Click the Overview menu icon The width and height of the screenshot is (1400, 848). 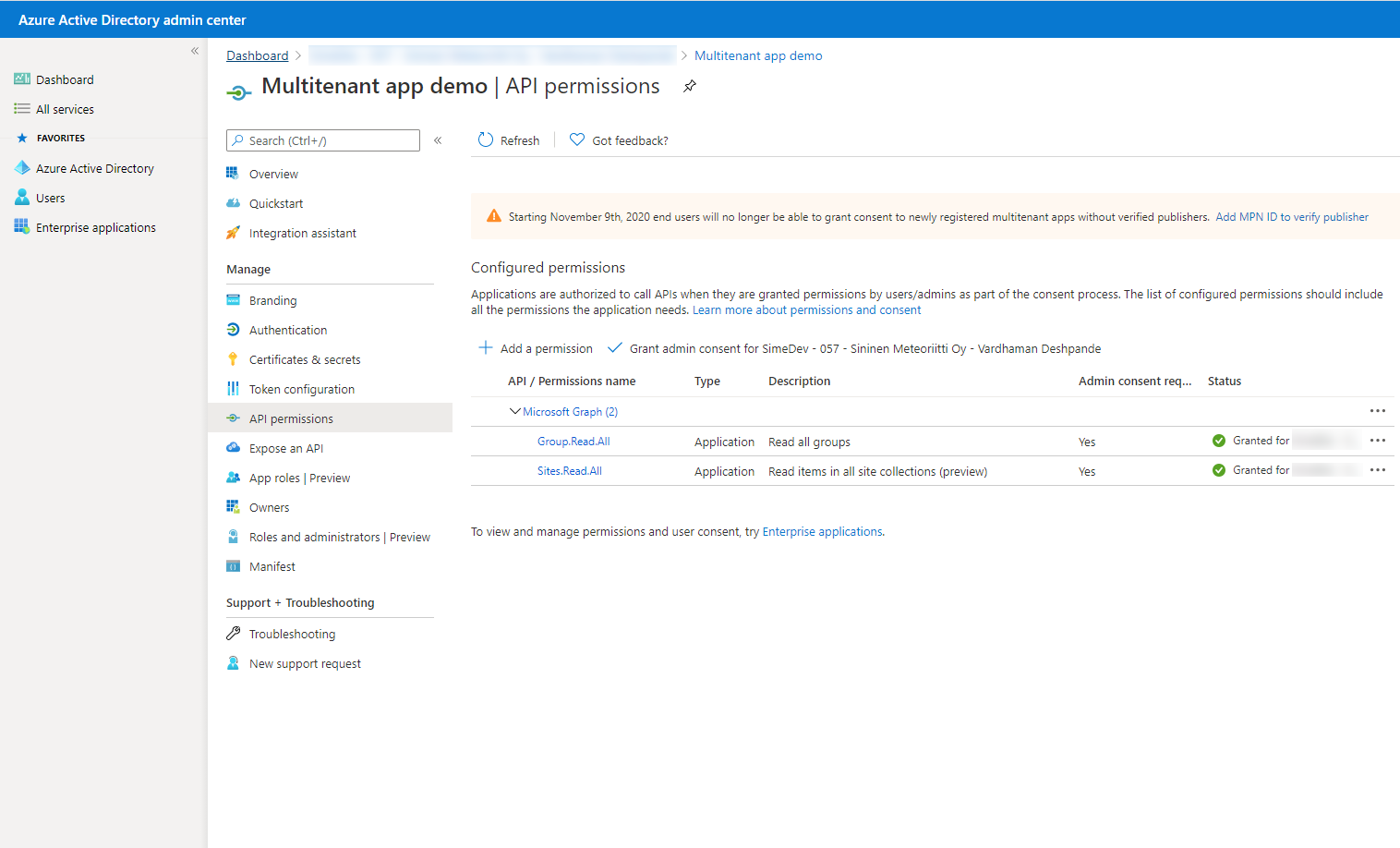233,174
